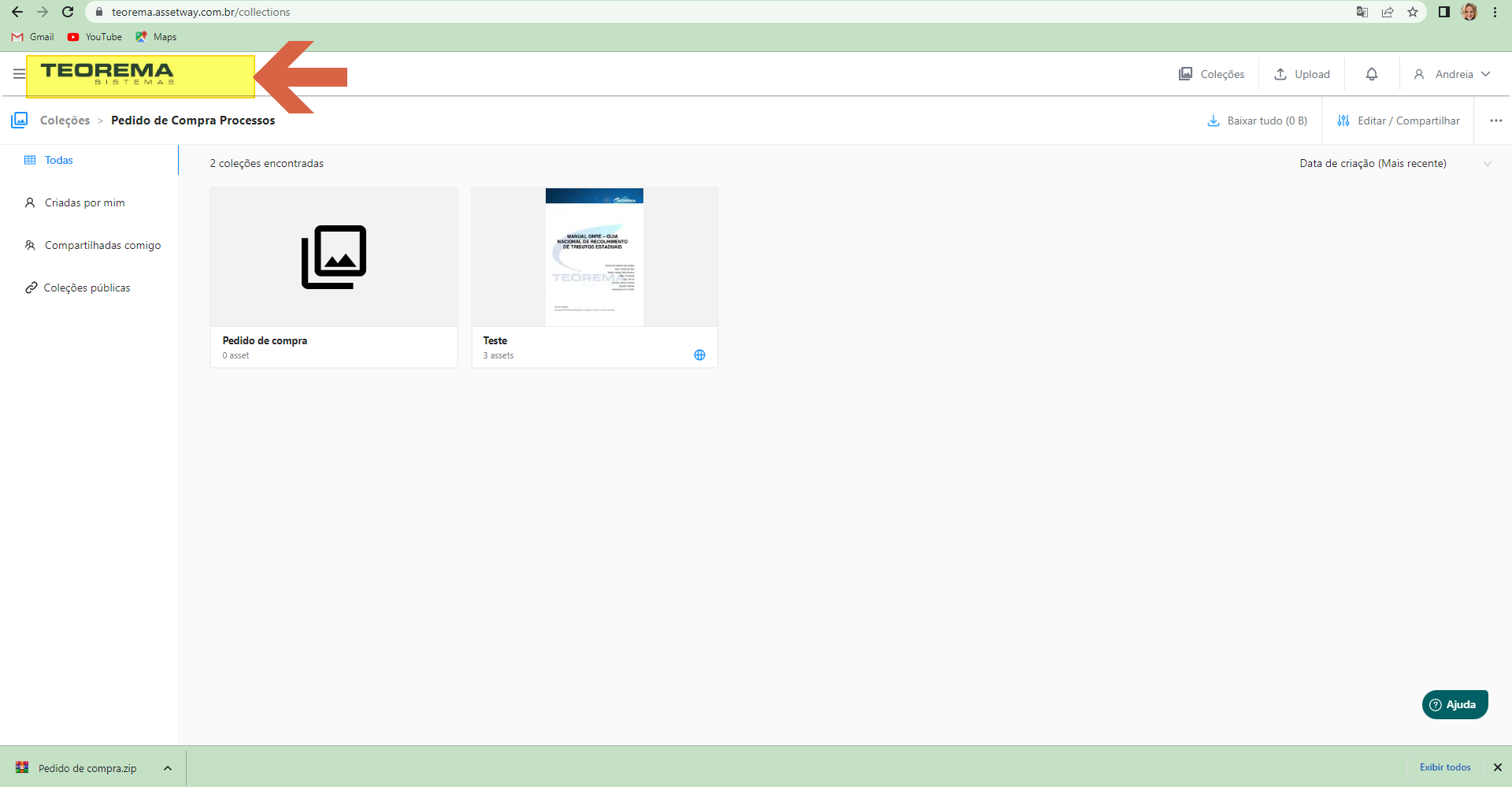Open Chrome three-dot menu

(1495, 12)
